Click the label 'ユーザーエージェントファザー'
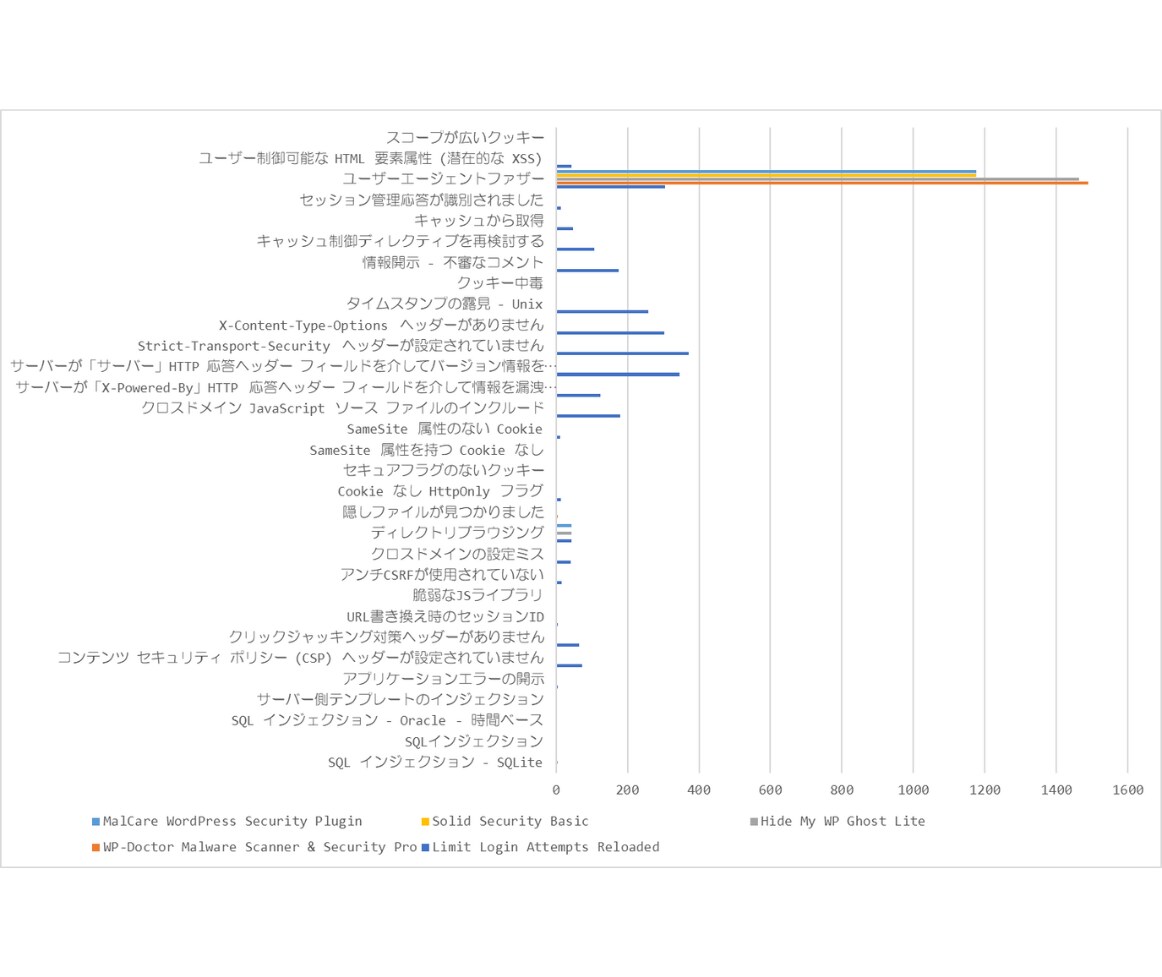 (443, 179)
